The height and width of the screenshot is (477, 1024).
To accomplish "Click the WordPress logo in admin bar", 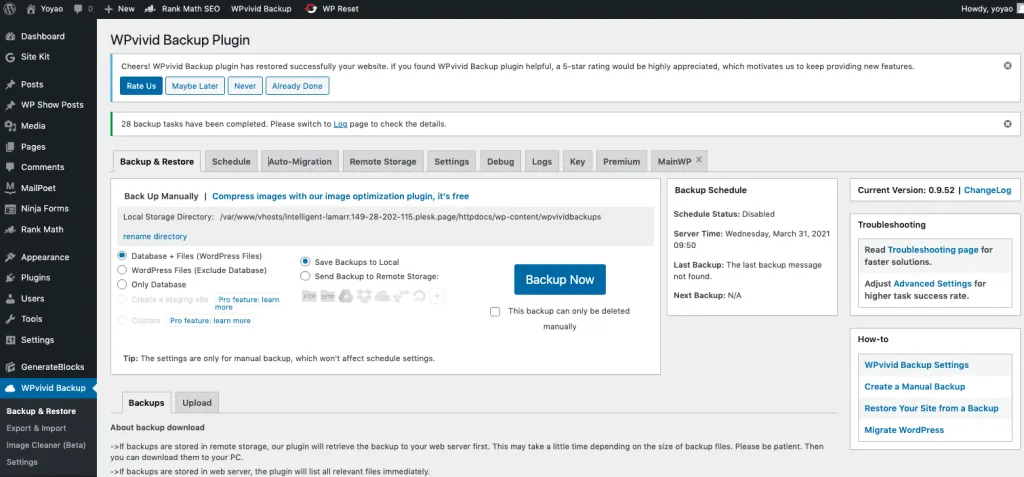I will [10, 9].
